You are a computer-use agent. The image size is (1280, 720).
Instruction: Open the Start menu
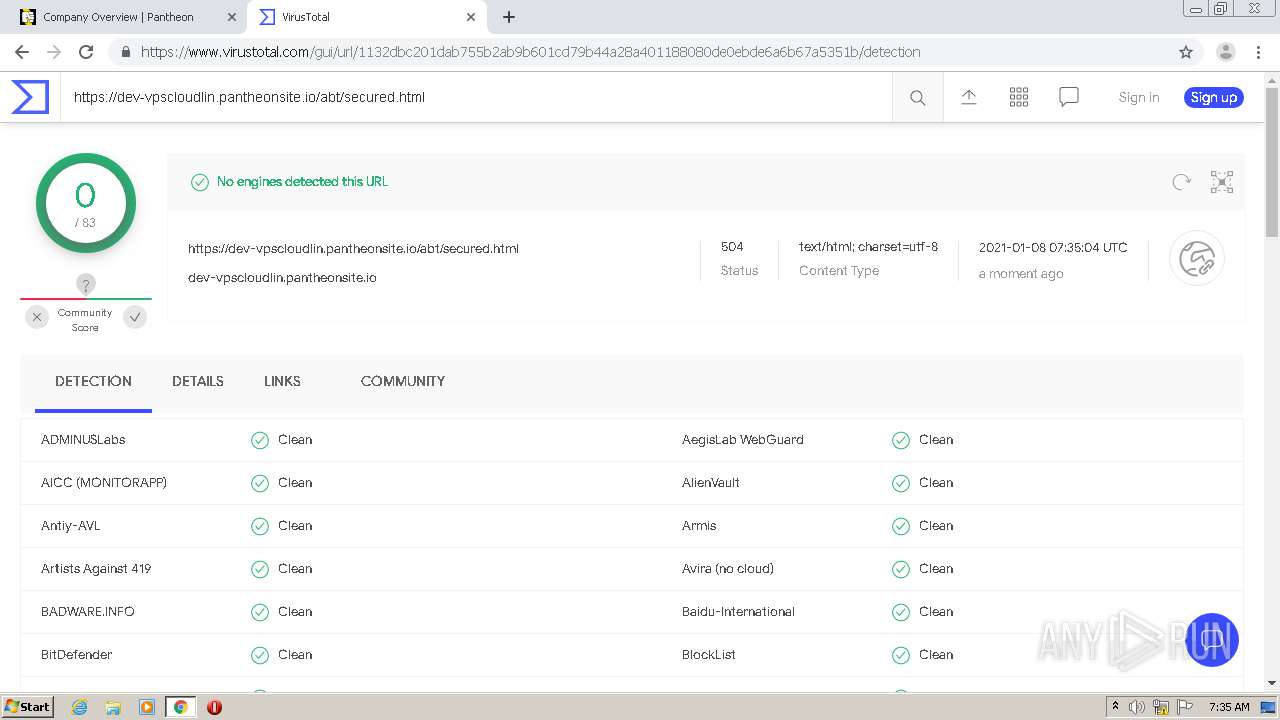27,707
